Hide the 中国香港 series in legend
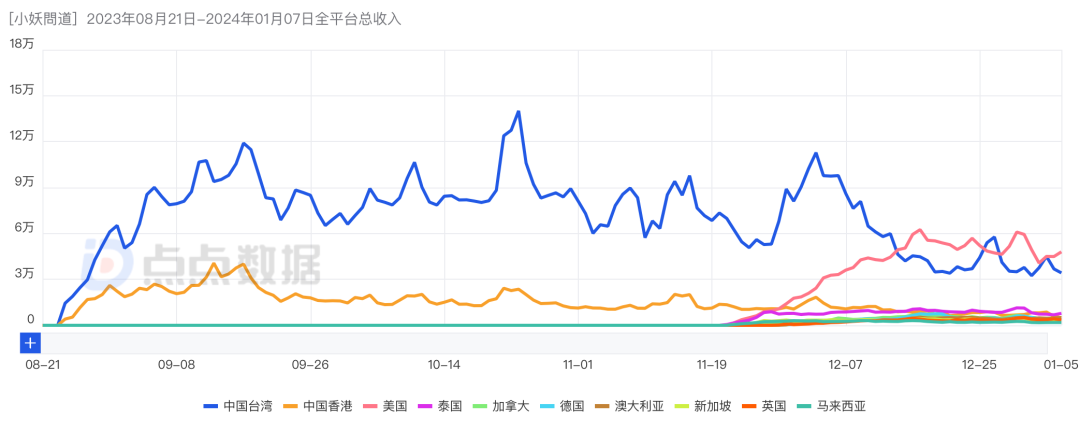Screen dimensions: 1080x431 click(x=314, y=406)
